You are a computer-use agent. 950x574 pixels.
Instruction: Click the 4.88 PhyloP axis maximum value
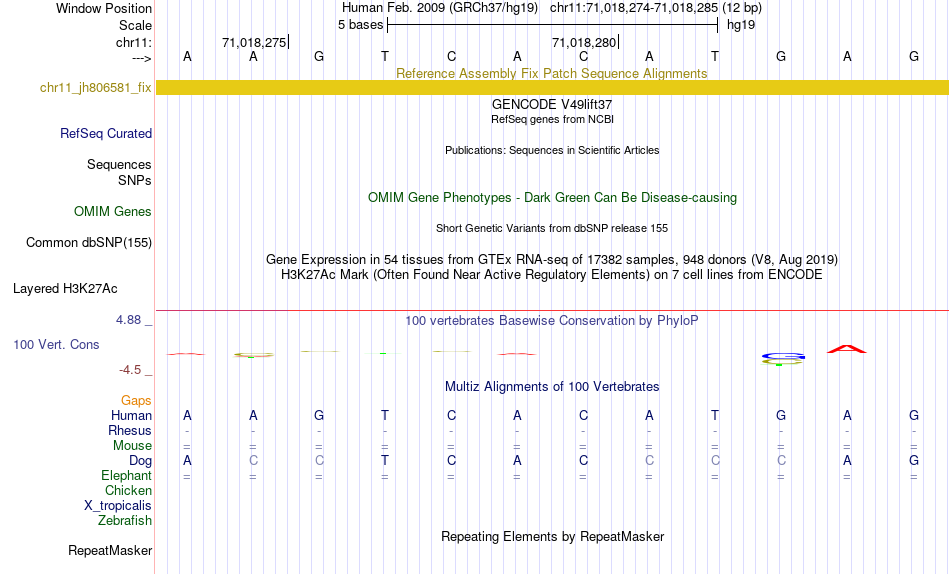[x=128, y=319]
